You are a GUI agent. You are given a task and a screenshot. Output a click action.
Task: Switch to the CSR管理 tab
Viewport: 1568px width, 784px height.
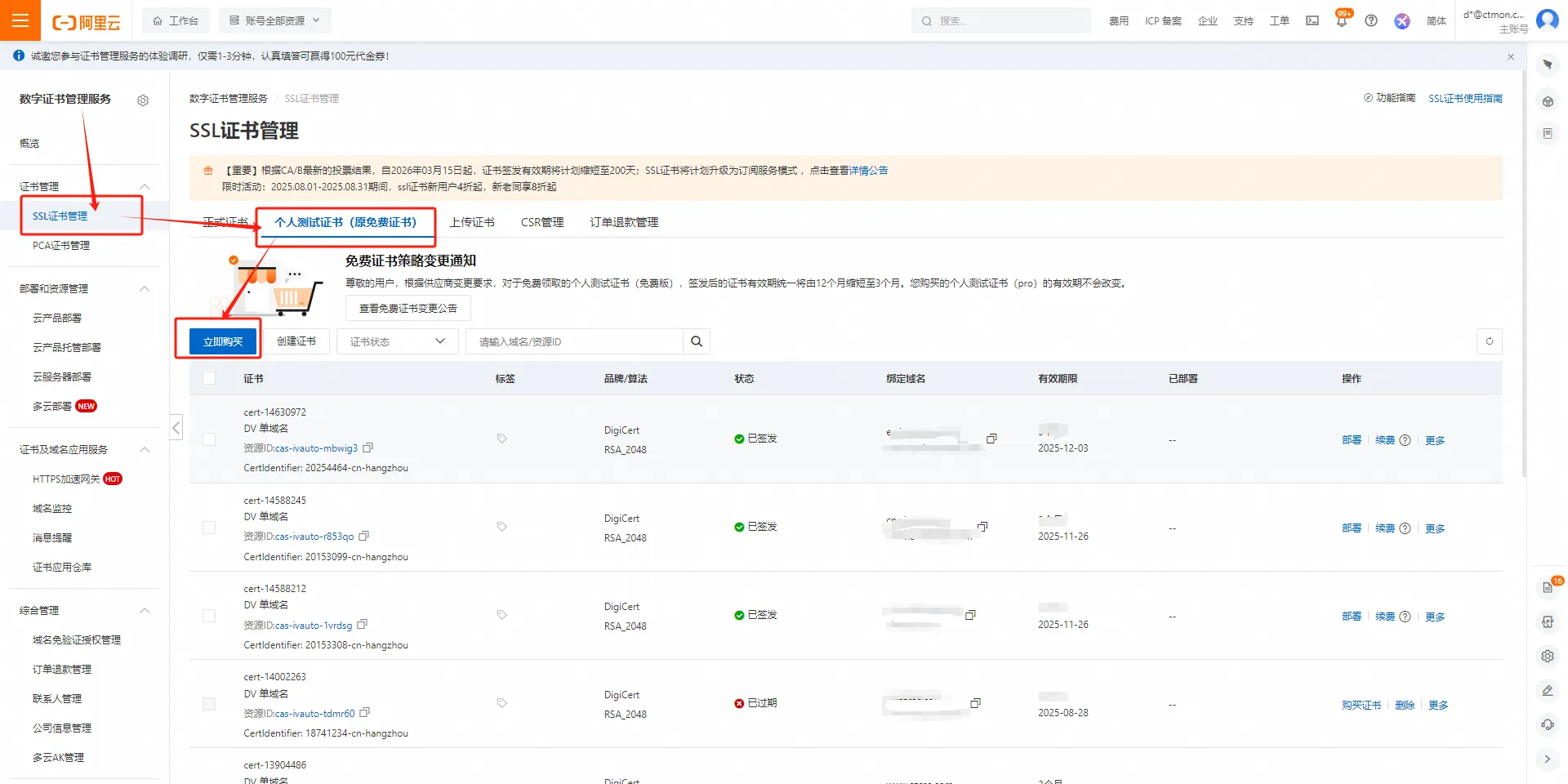click(x=542, y=222)
